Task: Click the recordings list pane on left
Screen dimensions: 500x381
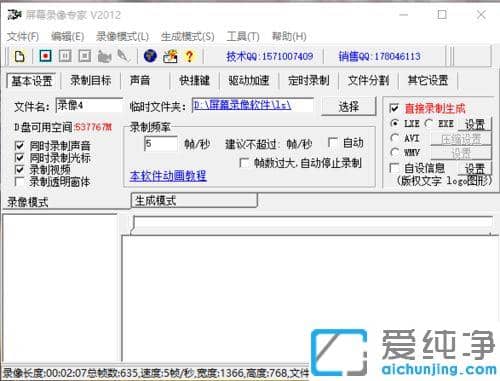Action: [x=59, y=288]
